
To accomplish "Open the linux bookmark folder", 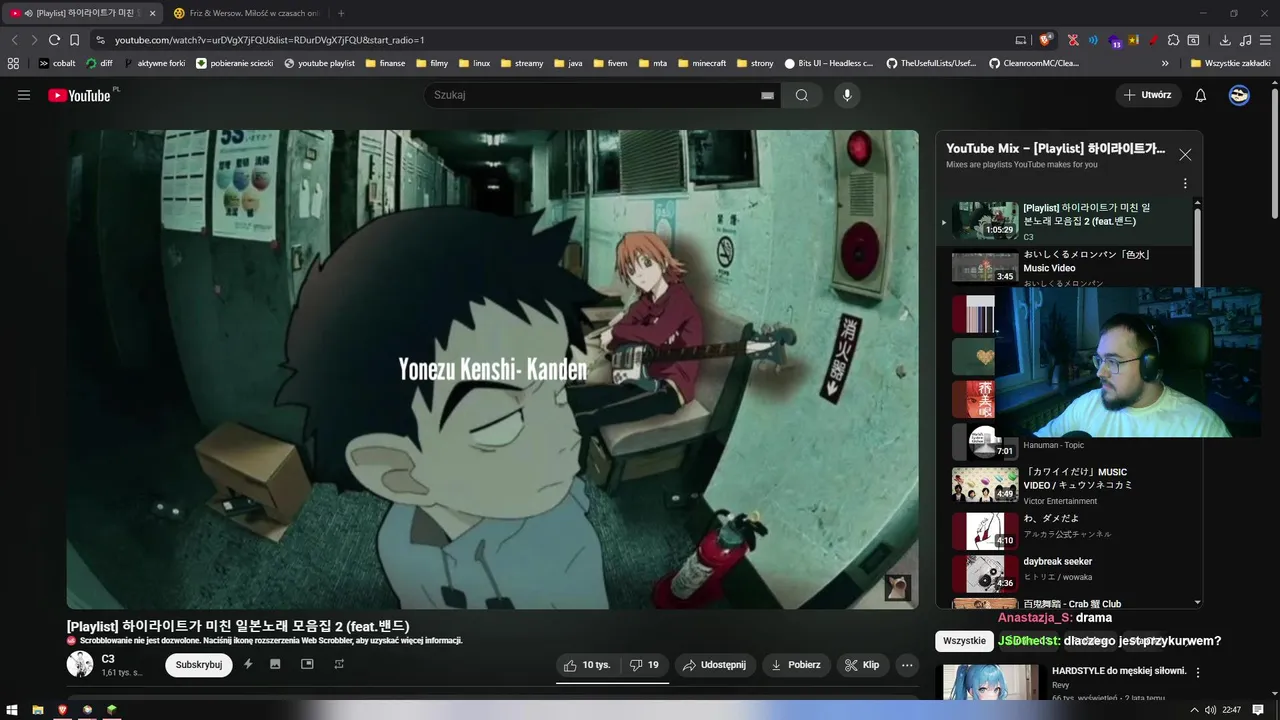I will pos(473,63).
